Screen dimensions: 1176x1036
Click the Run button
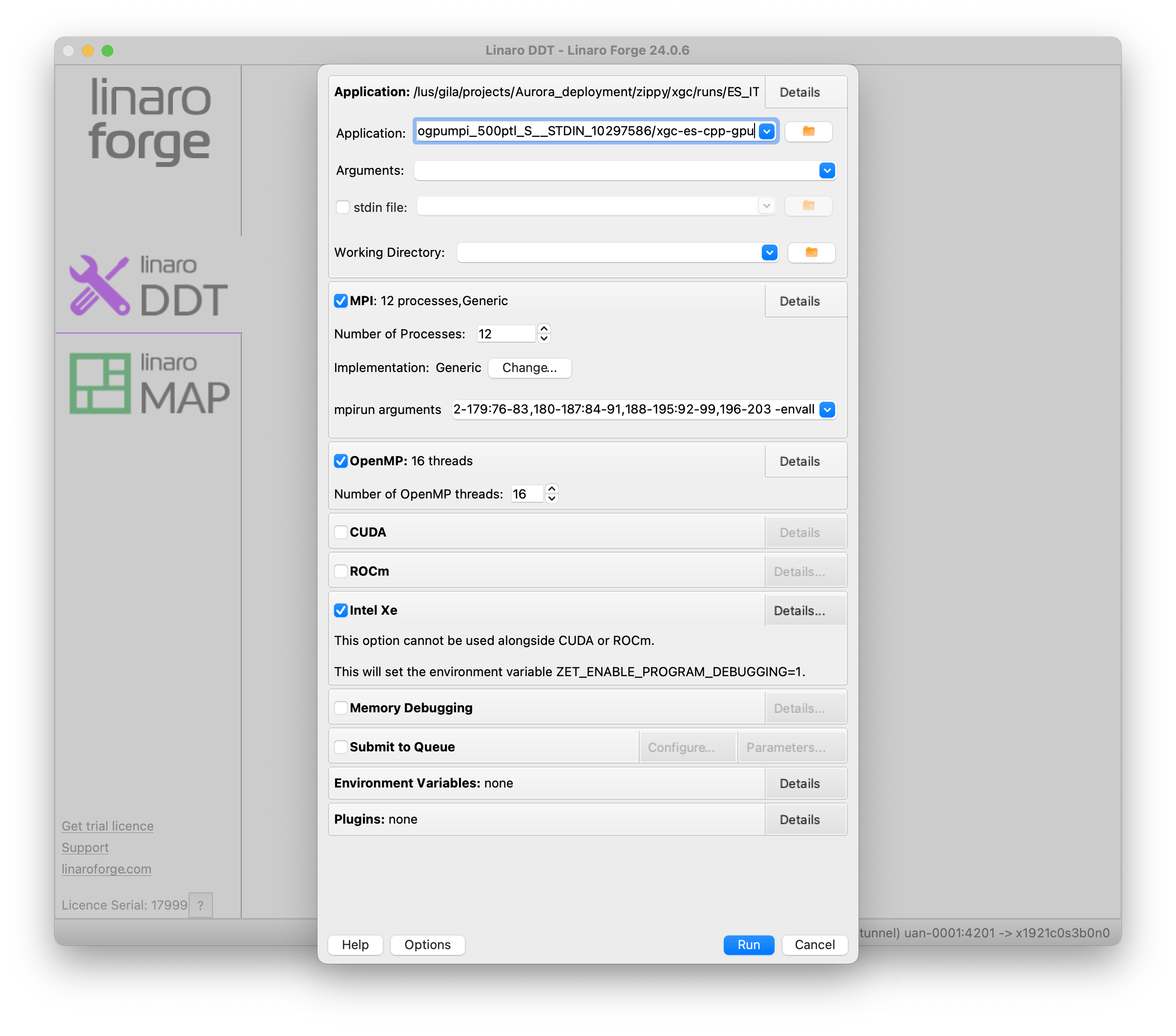click(x=749, y=945)
